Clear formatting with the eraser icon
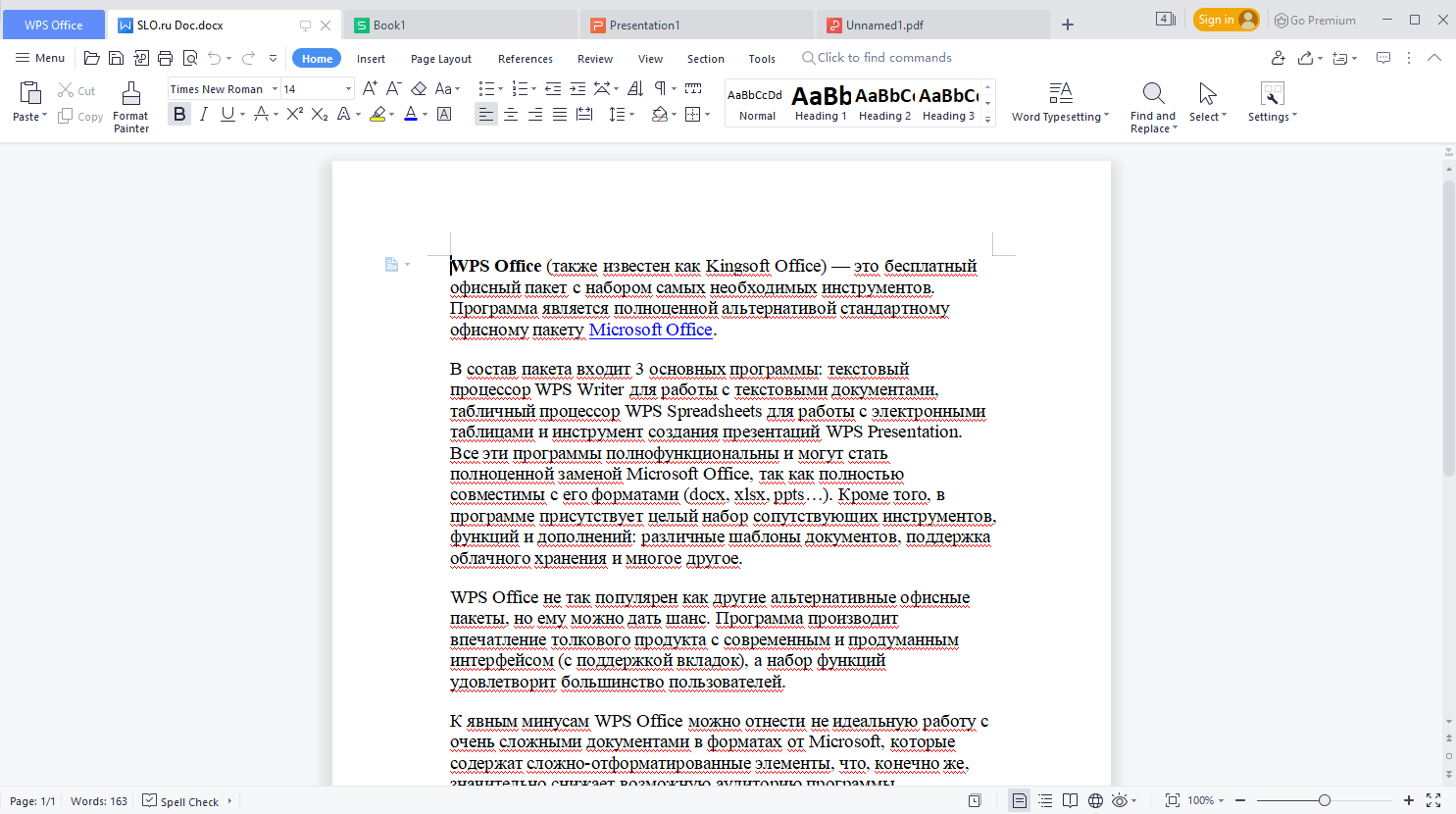1456x814 pixels. (419, 88)
